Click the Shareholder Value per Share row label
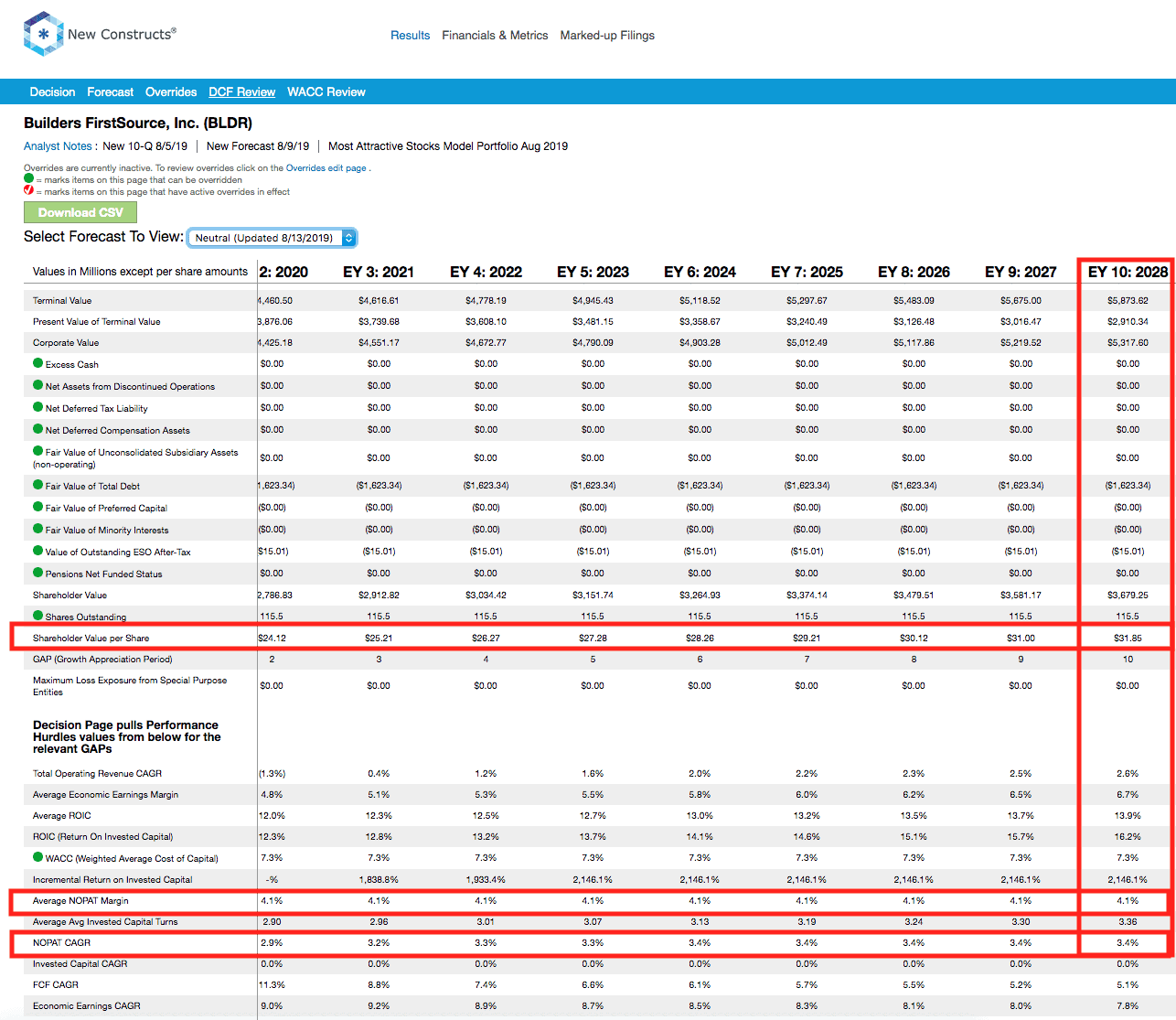Screen dimensions: 1176x1020 tap(91, 639)
